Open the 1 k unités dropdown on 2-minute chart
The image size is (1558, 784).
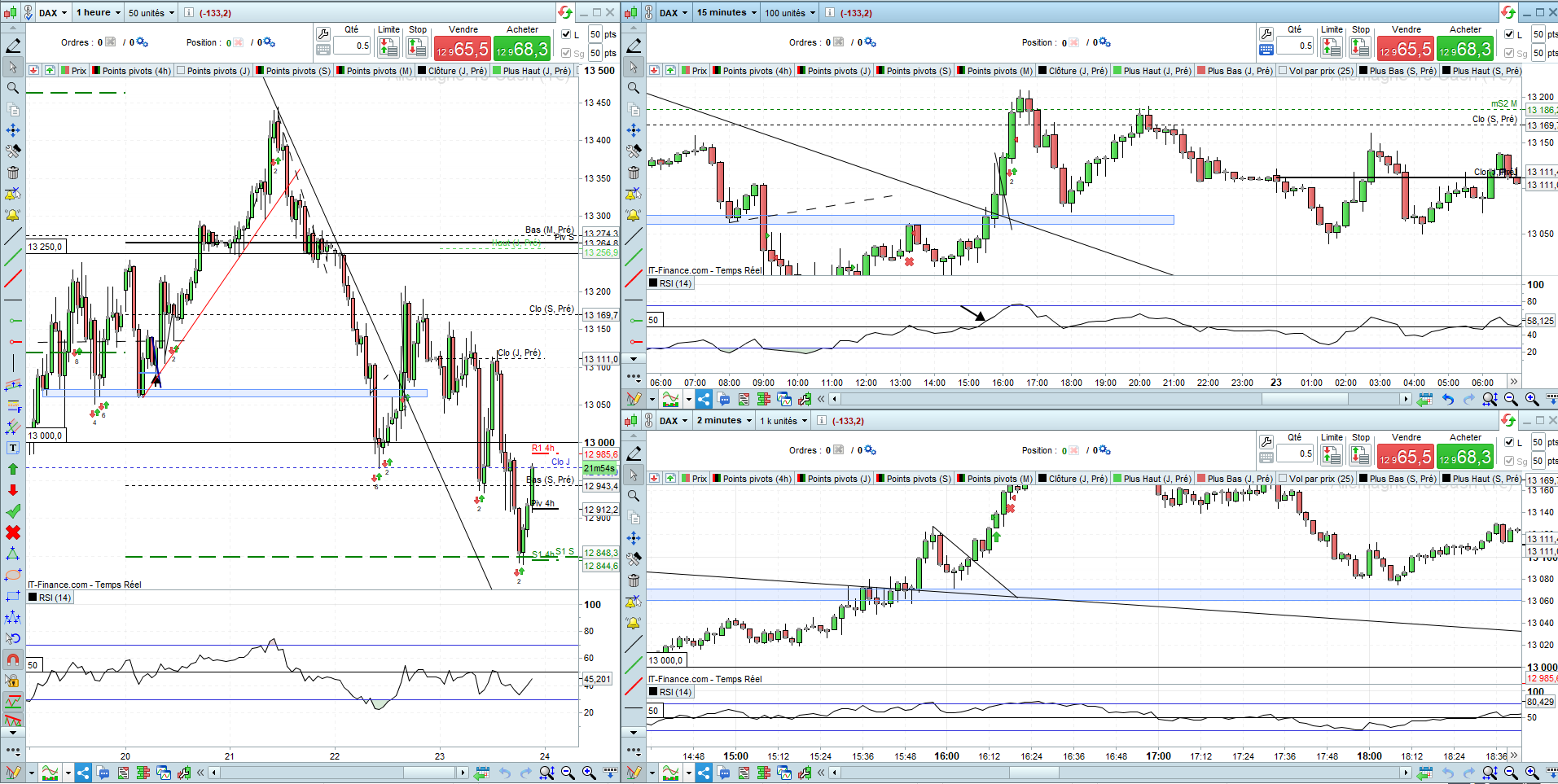coord(783,421)
